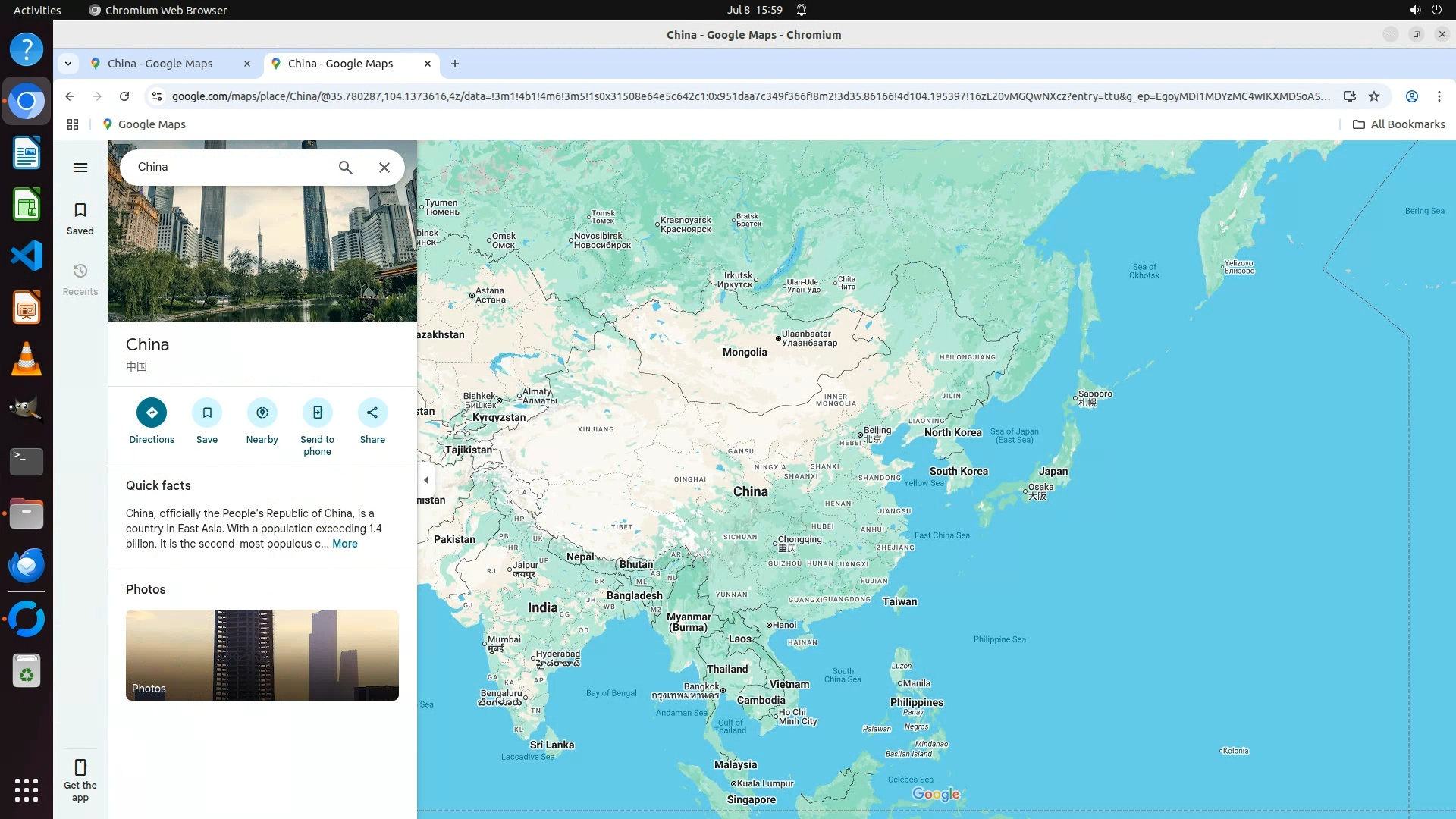Open the All Bookmarks folder
The height and width of the screenshot is (819, 1456).
pyautogui.click(x=1399, y=124)
